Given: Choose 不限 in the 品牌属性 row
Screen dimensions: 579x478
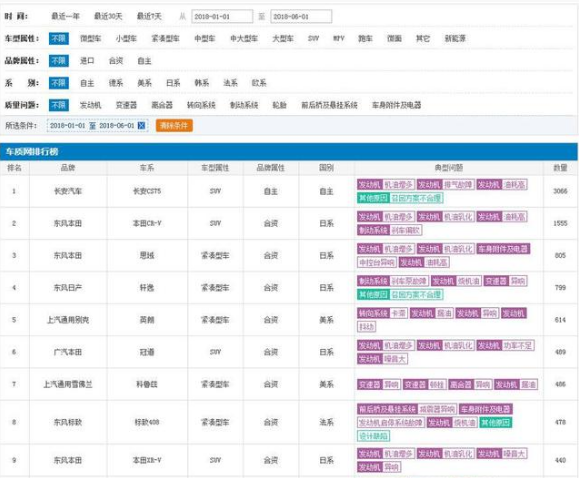Looking at the screenshot, I should tap(59, 61).
